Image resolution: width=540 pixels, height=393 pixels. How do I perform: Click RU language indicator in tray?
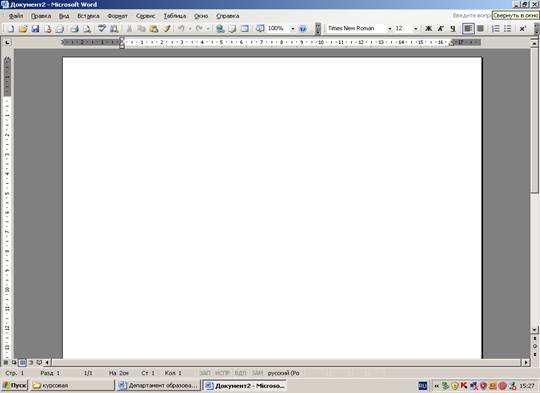coord(423,386)
